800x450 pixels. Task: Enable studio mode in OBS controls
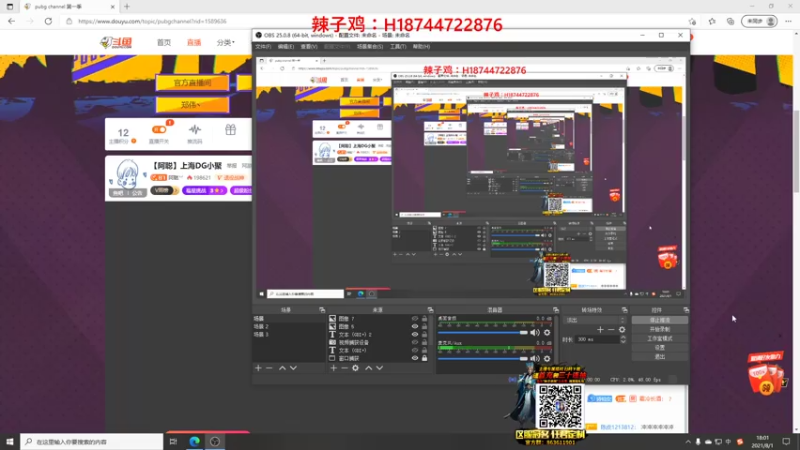[660, 338]
